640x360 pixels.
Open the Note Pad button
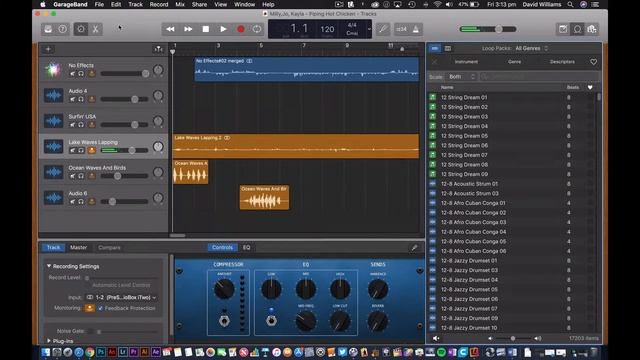(563, 29)
